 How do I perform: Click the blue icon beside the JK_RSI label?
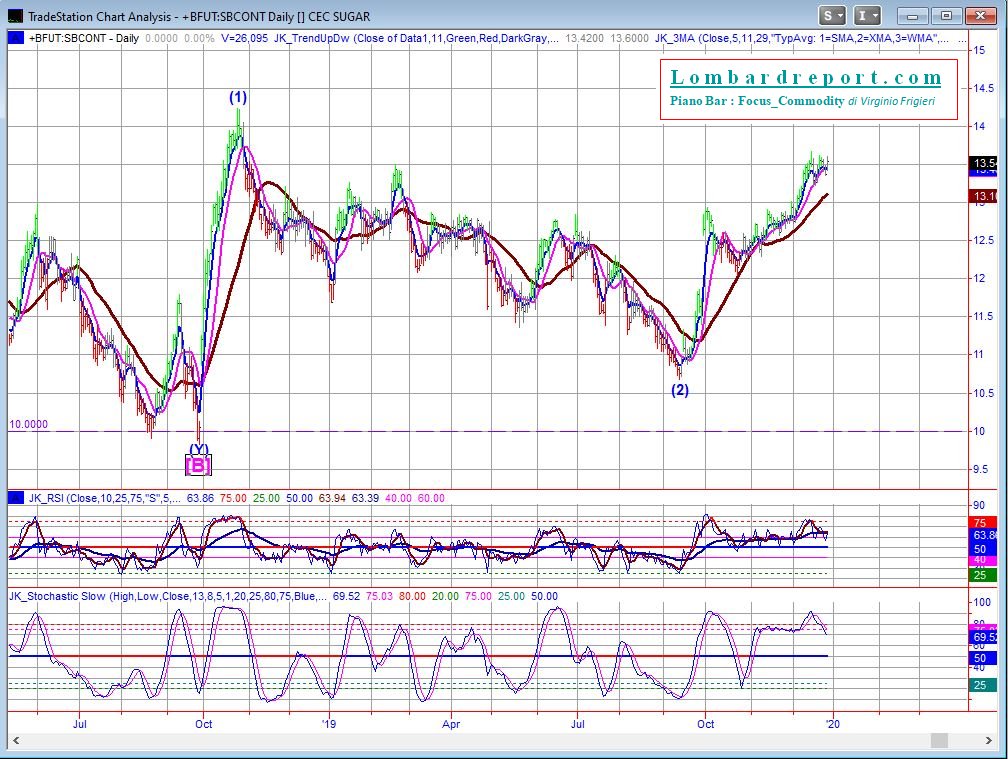(x=15, y=498)
